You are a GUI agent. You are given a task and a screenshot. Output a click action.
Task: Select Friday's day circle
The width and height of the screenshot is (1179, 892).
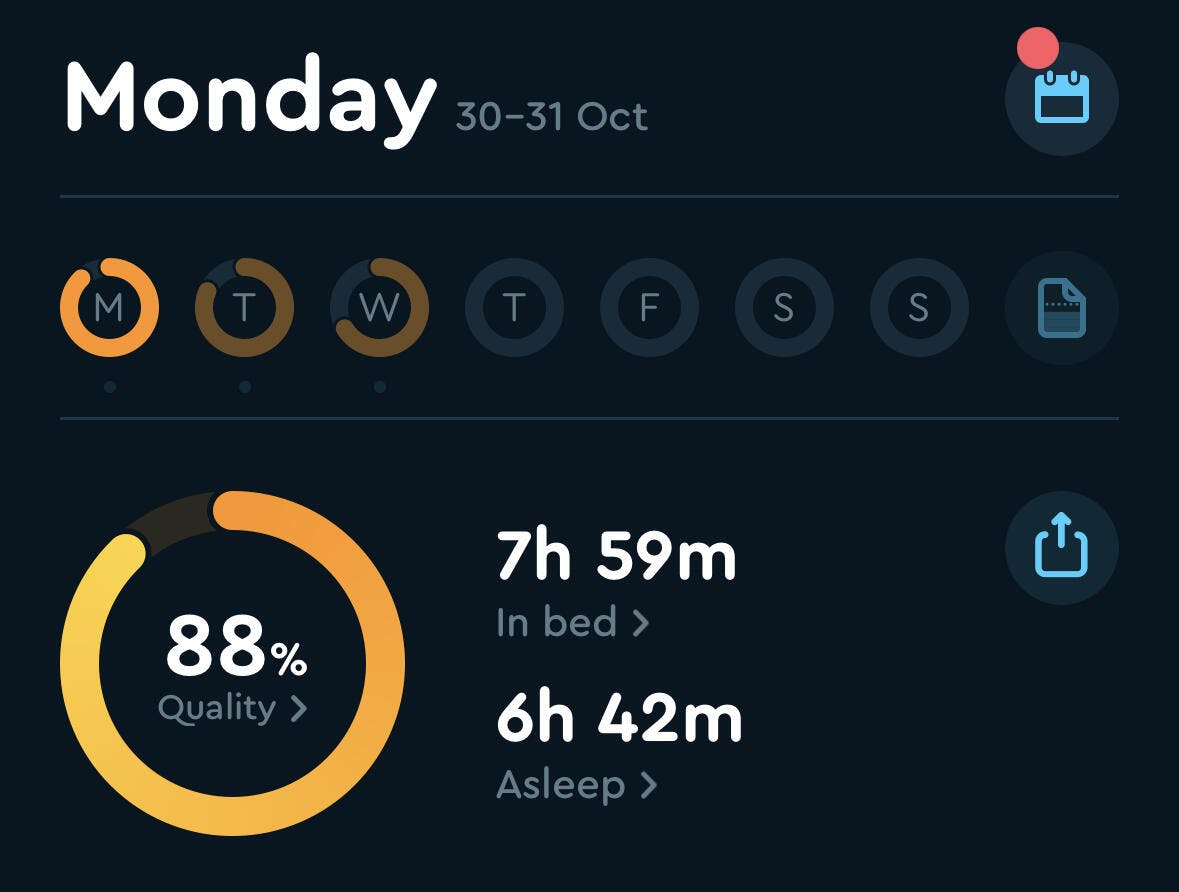point(649,308)
